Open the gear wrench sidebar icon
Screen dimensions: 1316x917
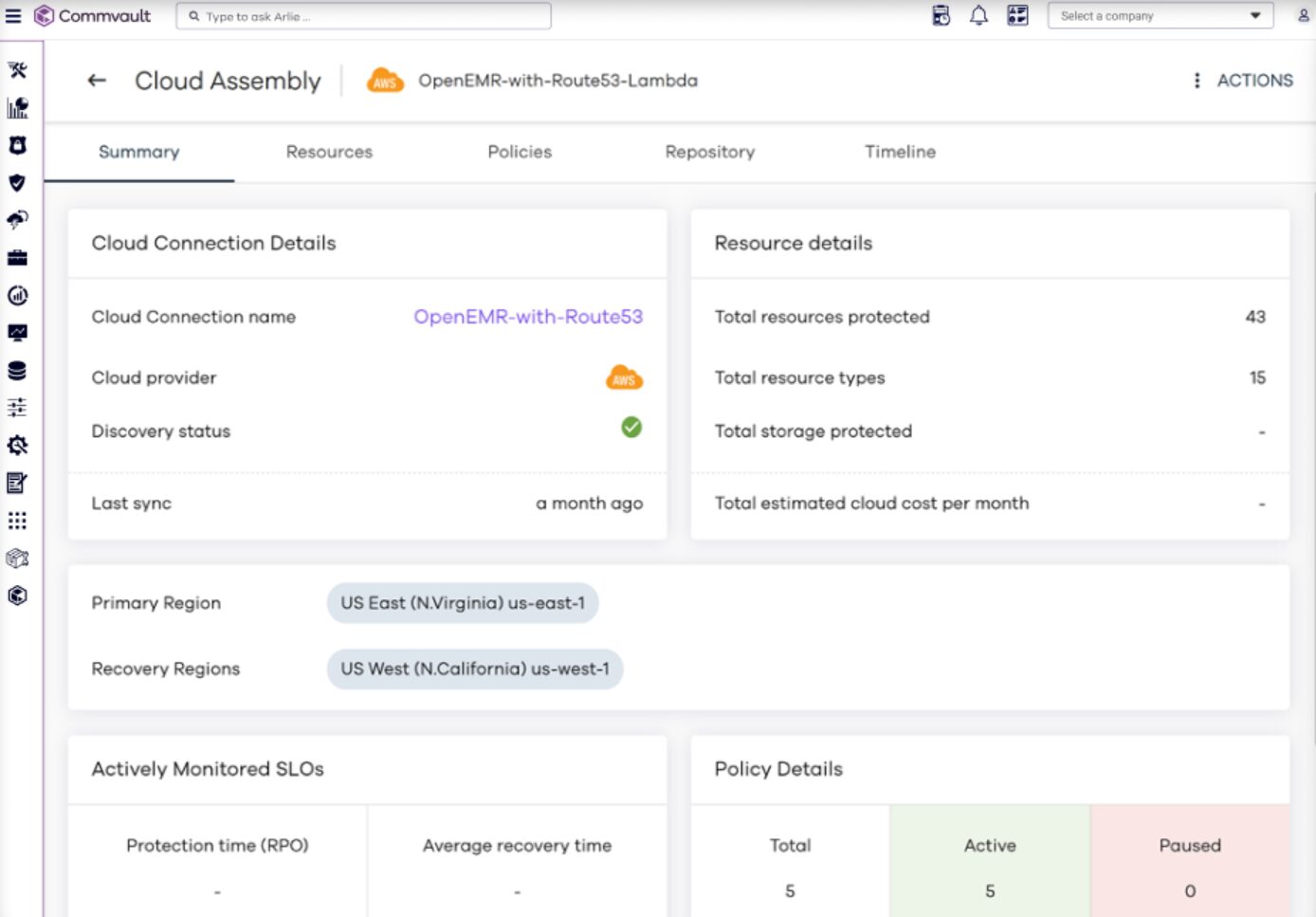tap(17, 446)
